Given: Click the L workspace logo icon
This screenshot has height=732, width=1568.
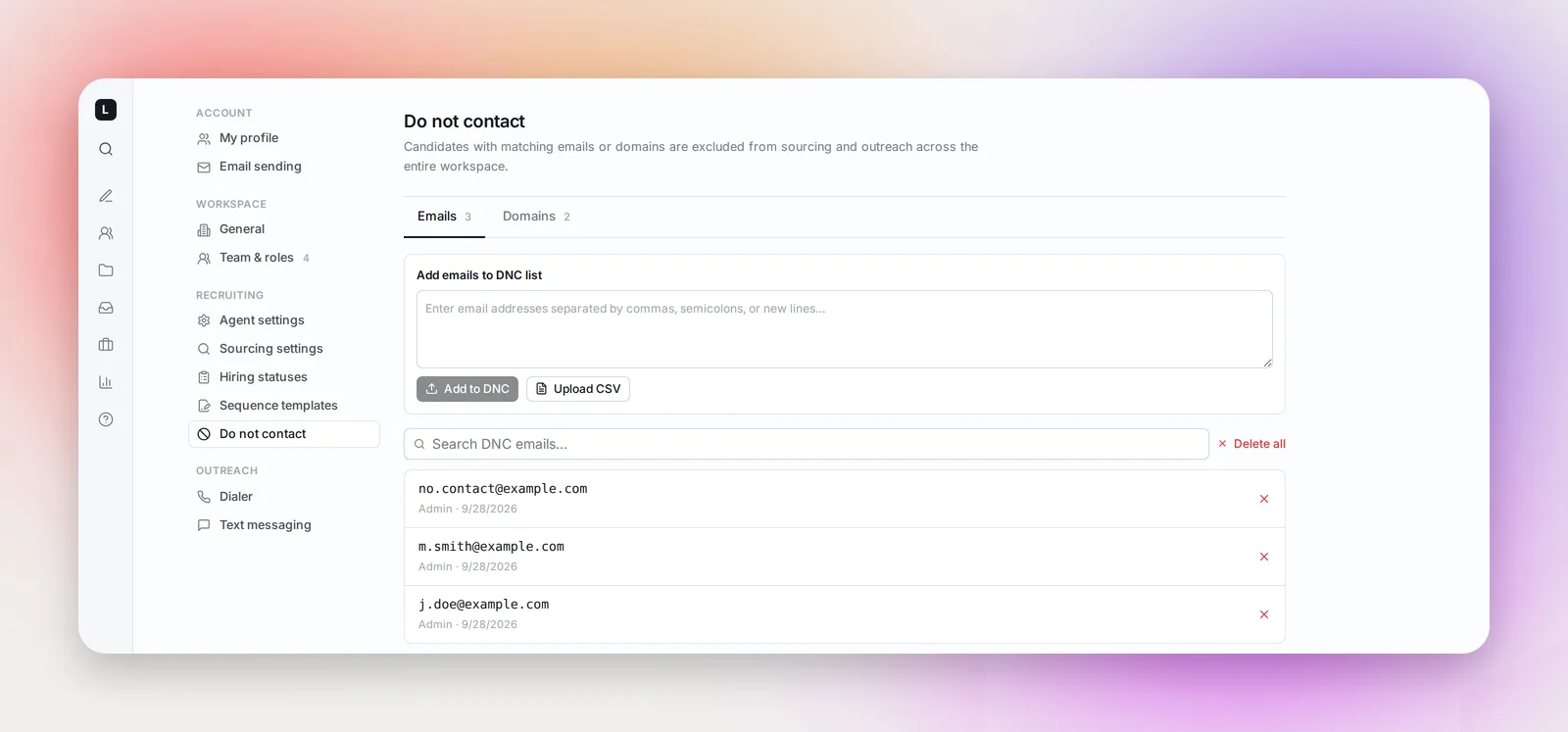Looking at the screenshot, I should (106, 110).
